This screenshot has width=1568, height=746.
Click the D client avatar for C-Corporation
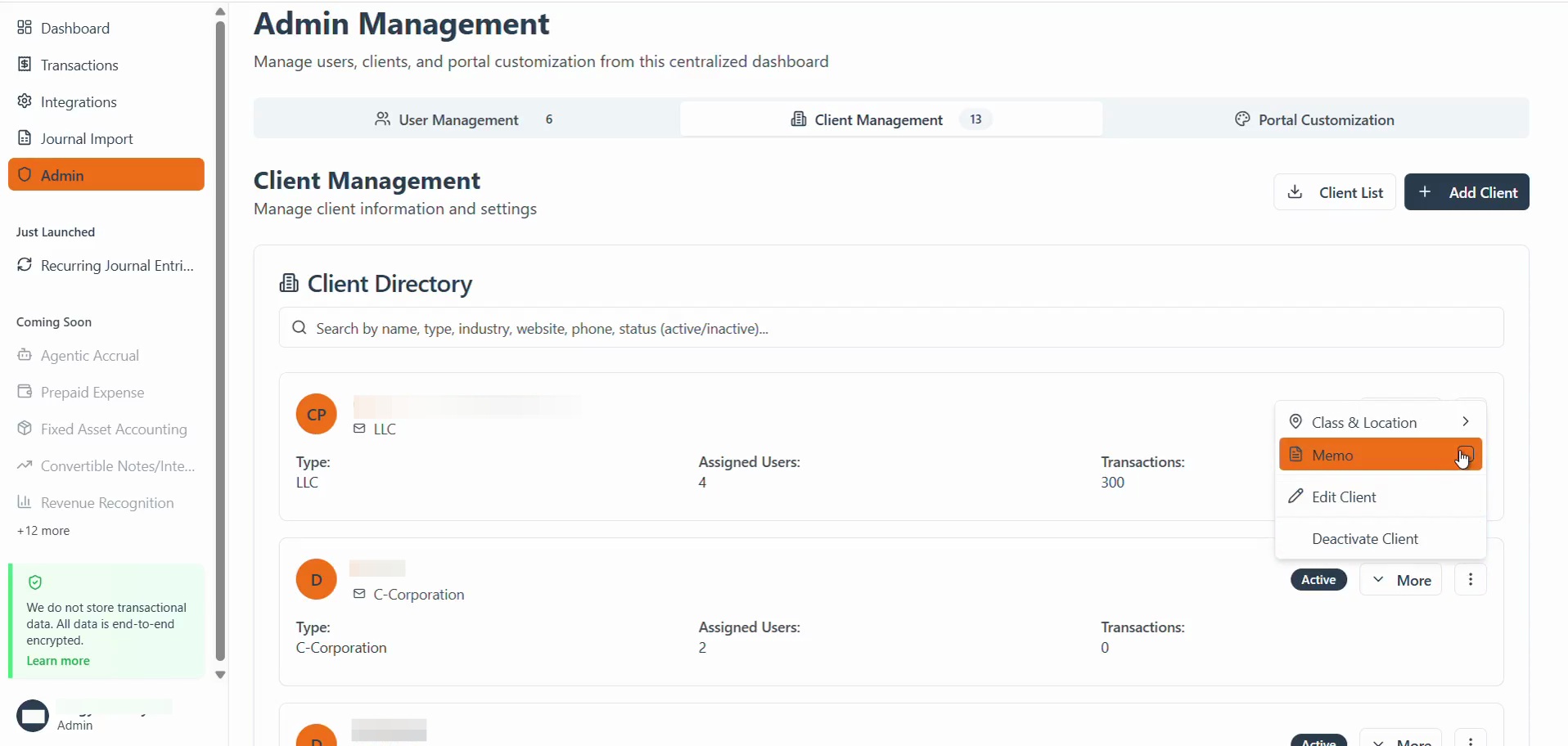[317, 579]
